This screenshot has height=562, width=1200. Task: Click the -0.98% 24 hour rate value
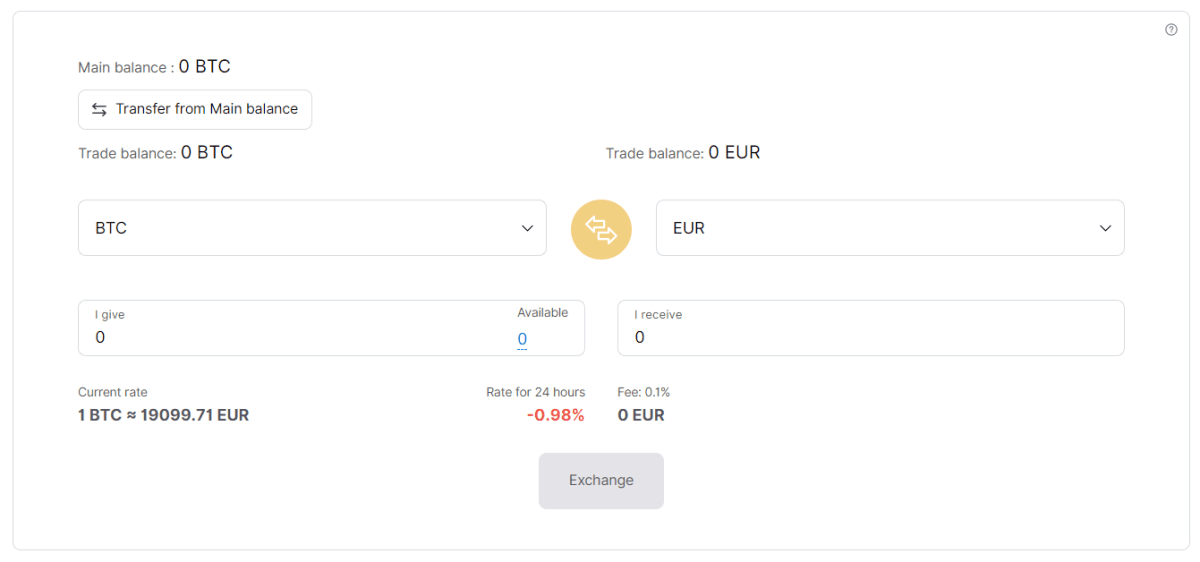click(x=555, y=415)
